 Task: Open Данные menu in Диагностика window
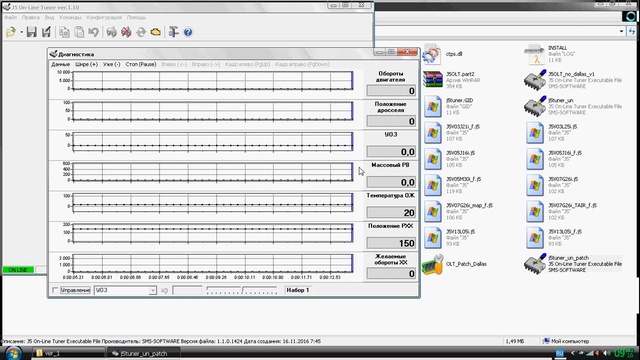60,64
